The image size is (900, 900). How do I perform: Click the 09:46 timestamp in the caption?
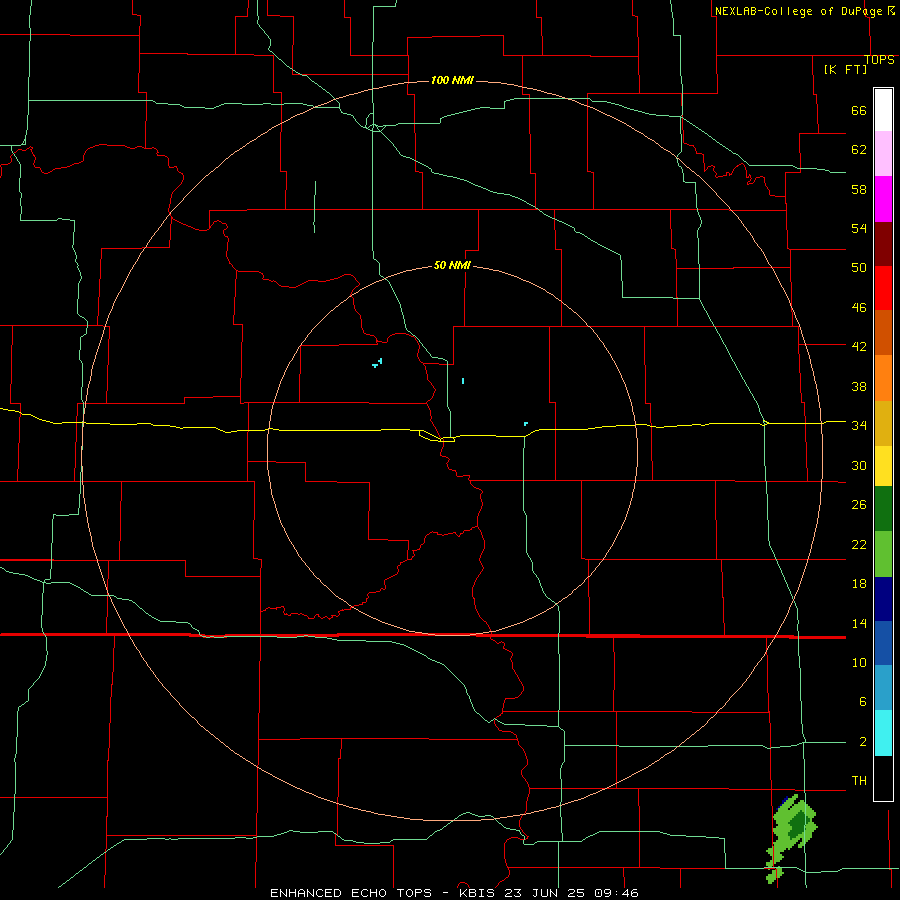pyautogui.click(x=616, y=893)
